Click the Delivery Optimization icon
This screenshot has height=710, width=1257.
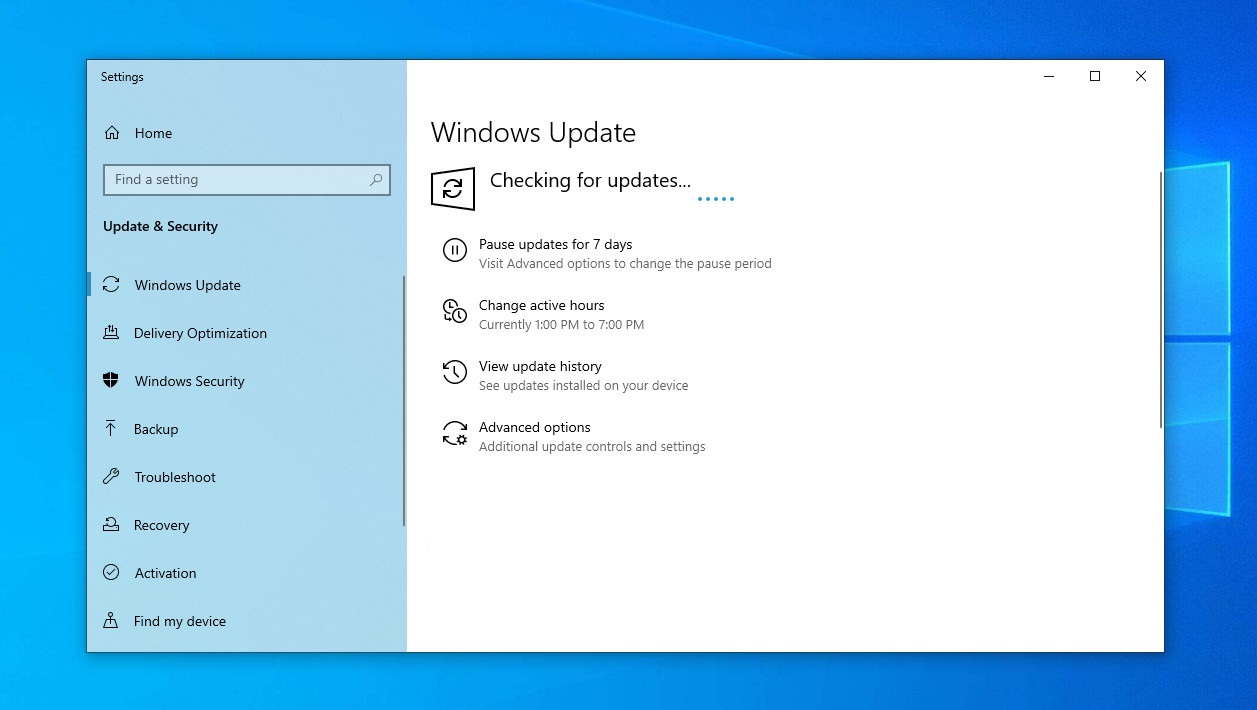(x=111, y=333)
